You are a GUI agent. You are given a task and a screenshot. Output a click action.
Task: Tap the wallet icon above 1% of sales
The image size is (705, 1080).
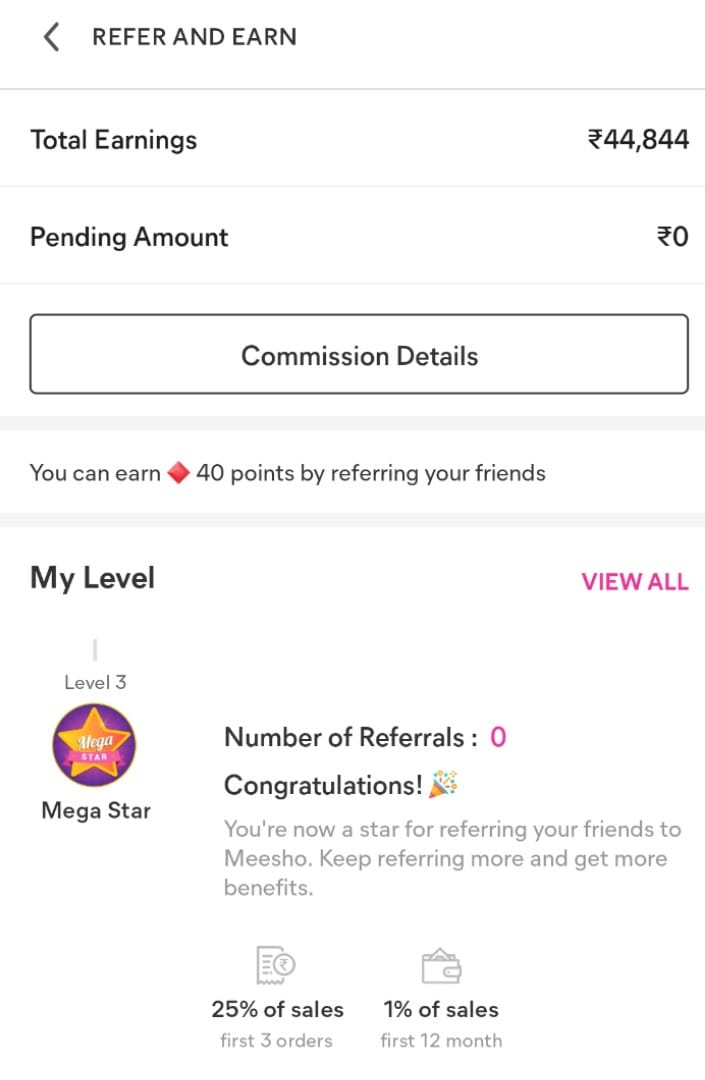[x=441, y=966]
